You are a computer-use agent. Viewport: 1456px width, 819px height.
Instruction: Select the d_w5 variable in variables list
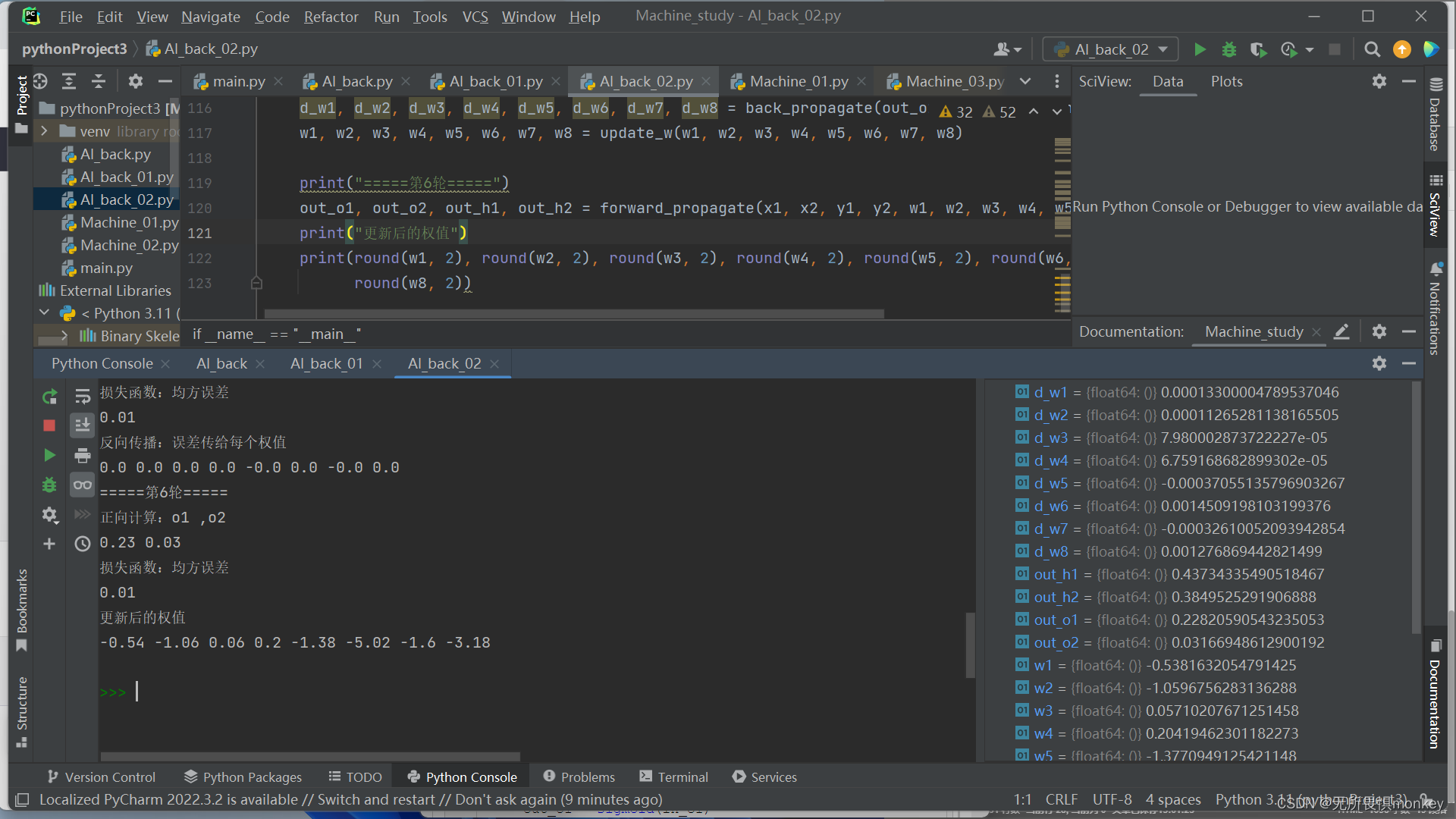tap(1179, 483)
